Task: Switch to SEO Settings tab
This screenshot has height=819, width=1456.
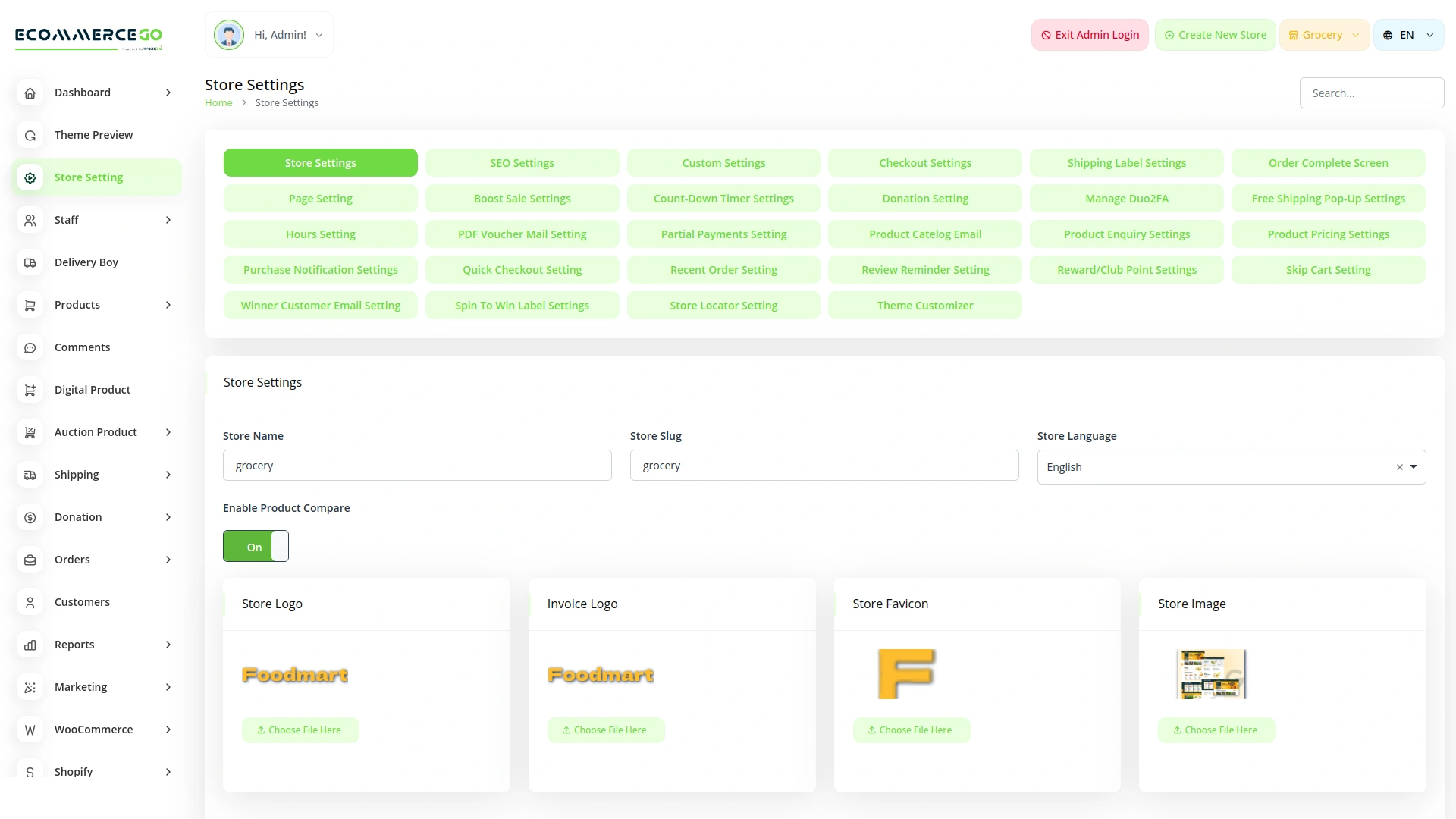Action: tap(522, 163)
